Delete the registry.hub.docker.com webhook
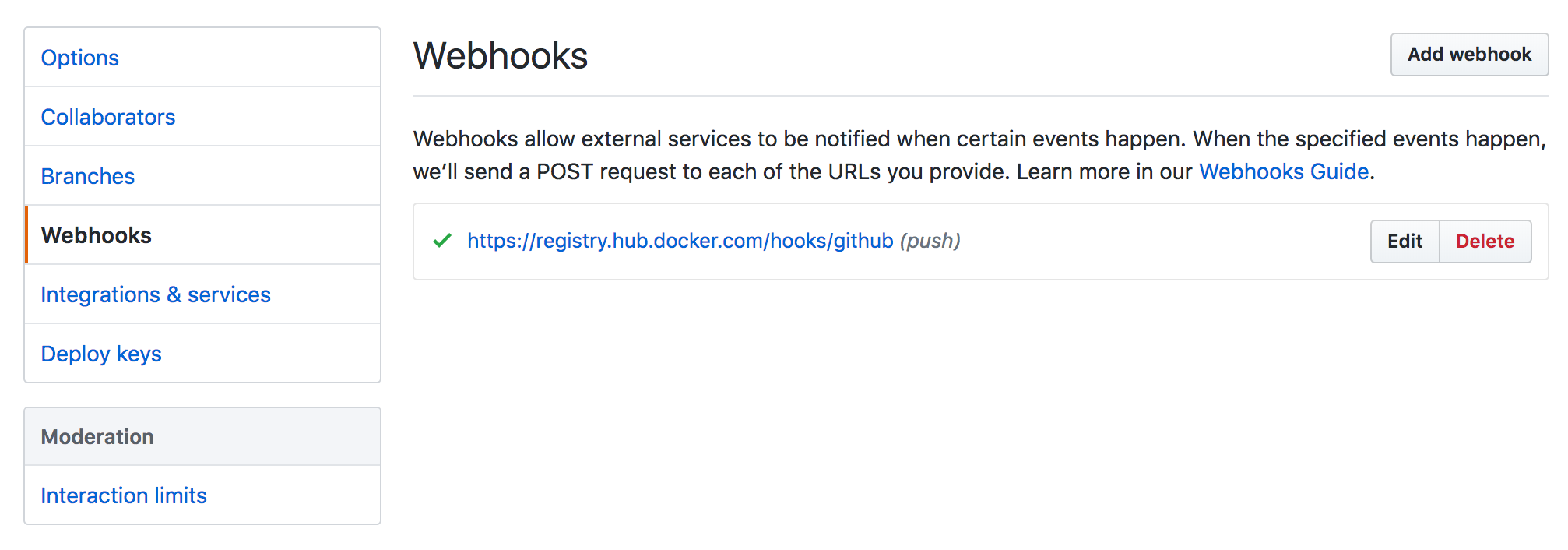 [x=1485, y=242]
